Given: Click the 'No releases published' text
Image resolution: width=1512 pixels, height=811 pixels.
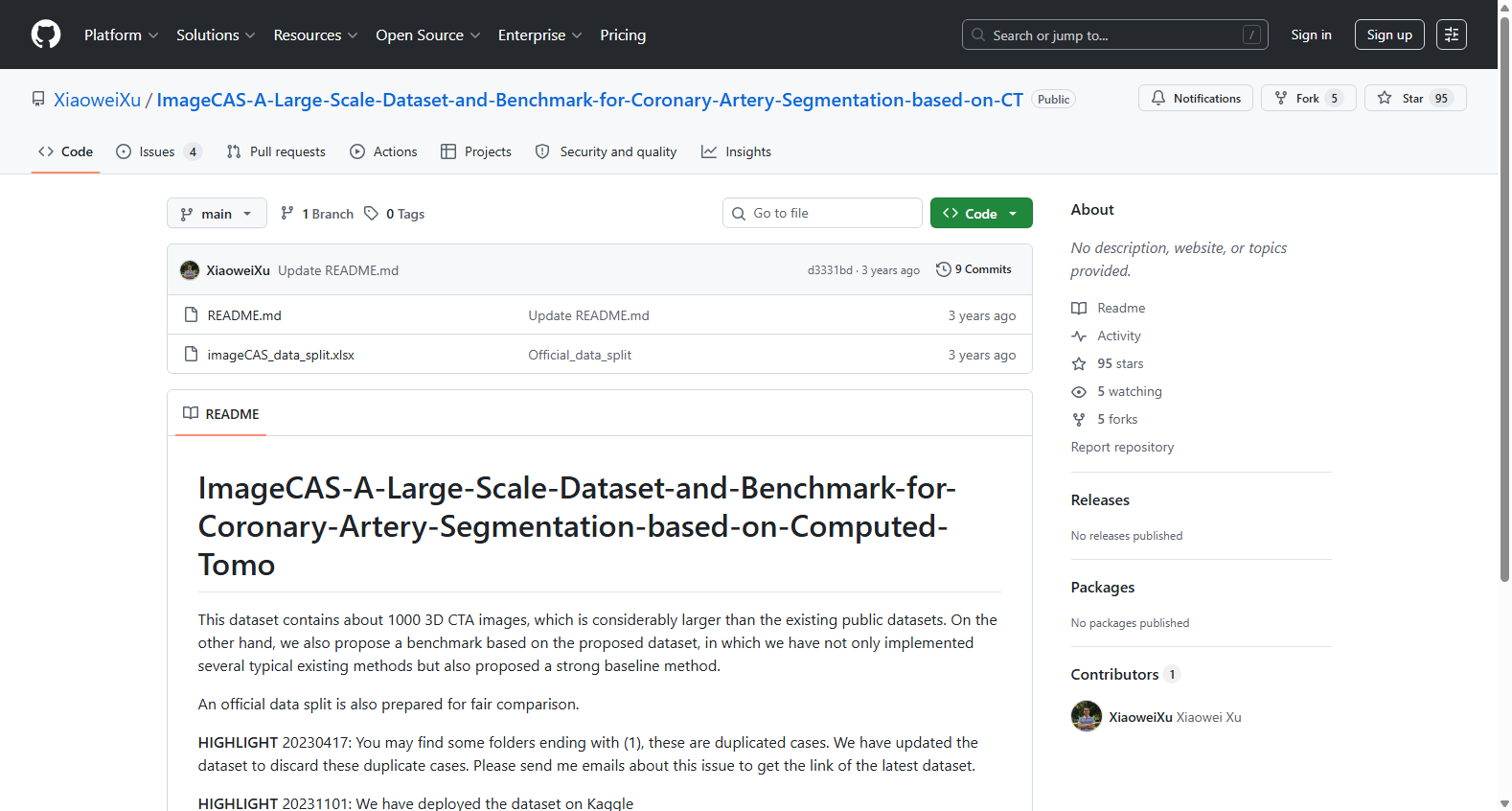Looking at the screenshot, I should pyautogui.click(x=1127, y=536).
